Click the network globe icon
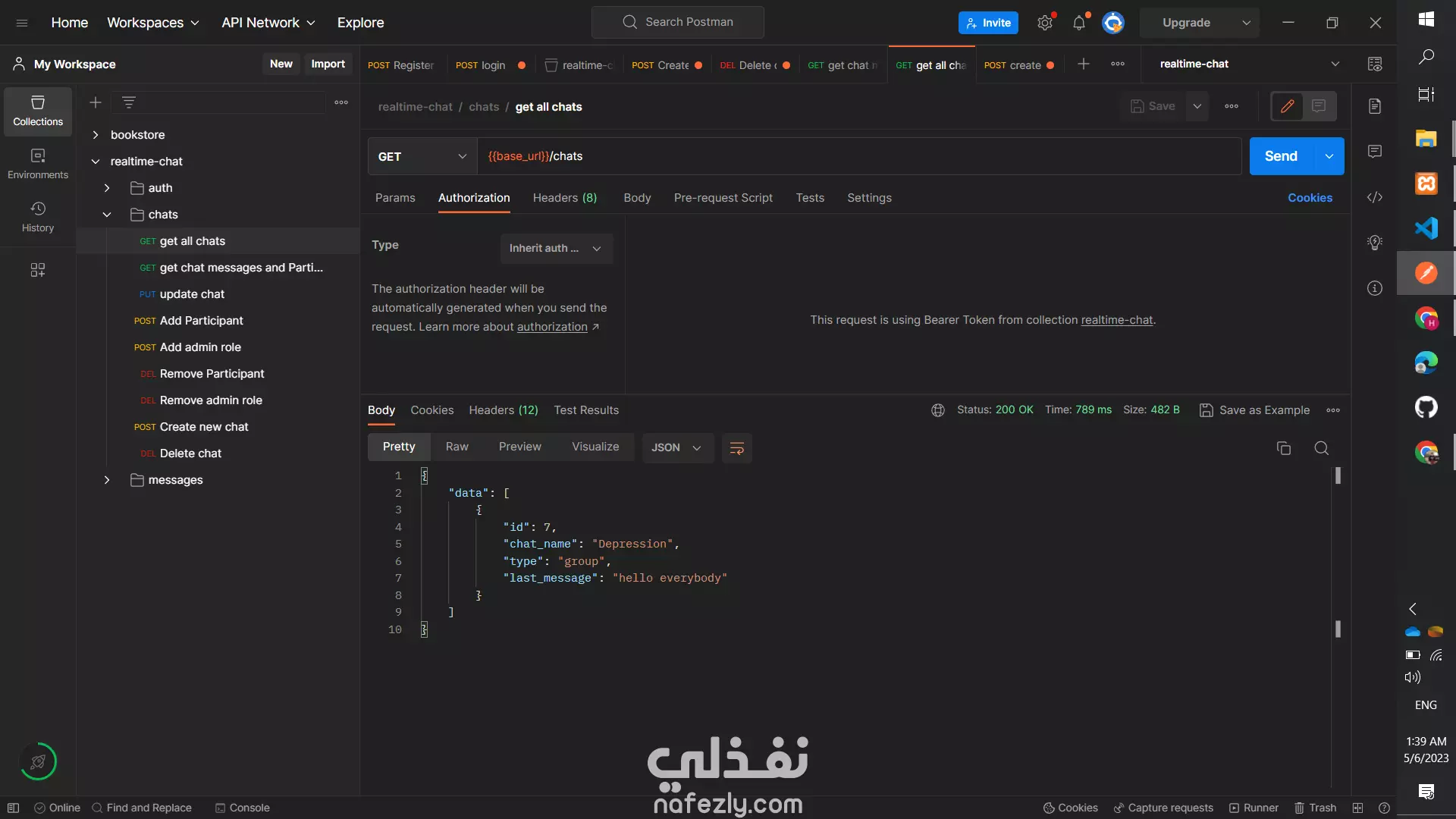 click(938, 410)
